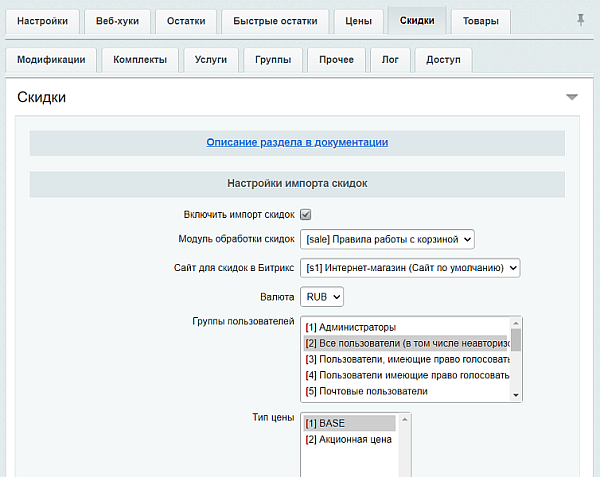The width and height of the screenshot is (600, 477).
Task: Open the Лог sub-tab
Action: click(389, 60)
